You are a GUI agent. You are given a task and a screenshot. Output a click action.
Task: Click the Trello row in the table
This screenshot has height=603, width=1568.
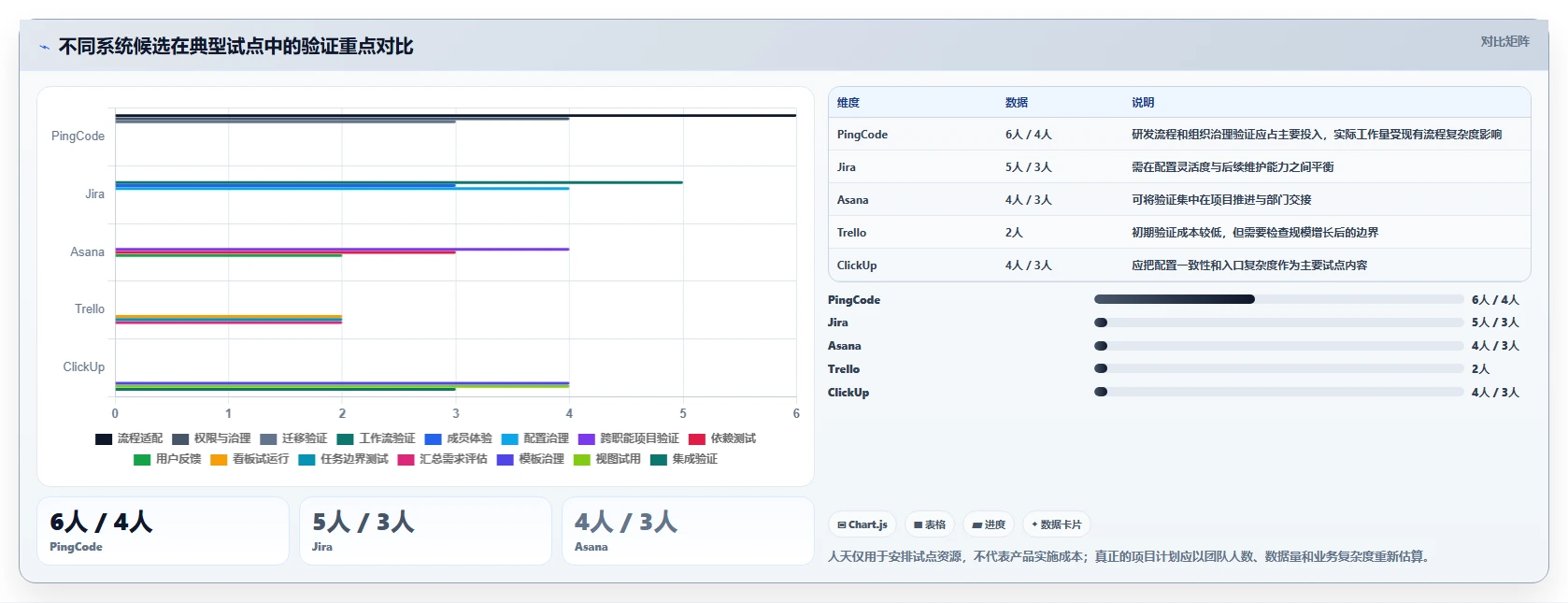tap(1179, 233)
